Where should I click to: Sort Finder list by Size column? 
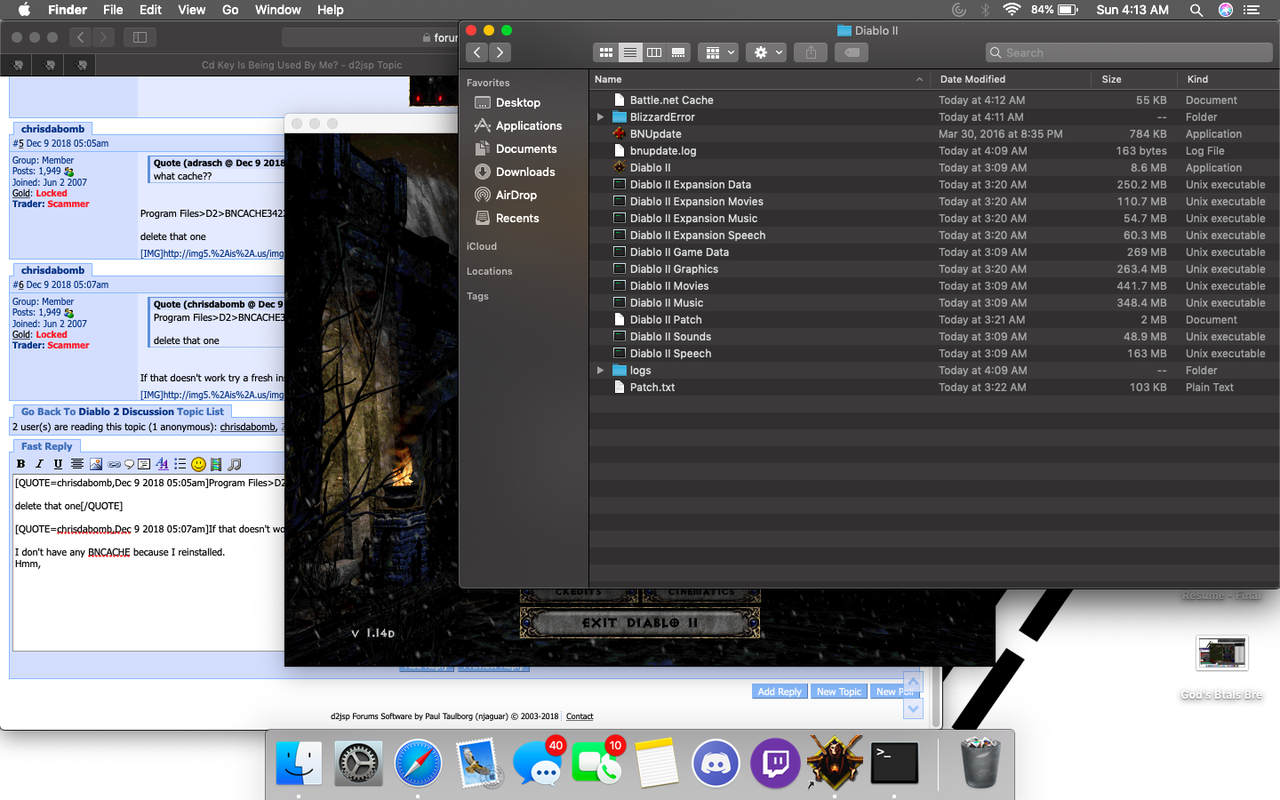pyautogui.click(x=1135, y=79)
